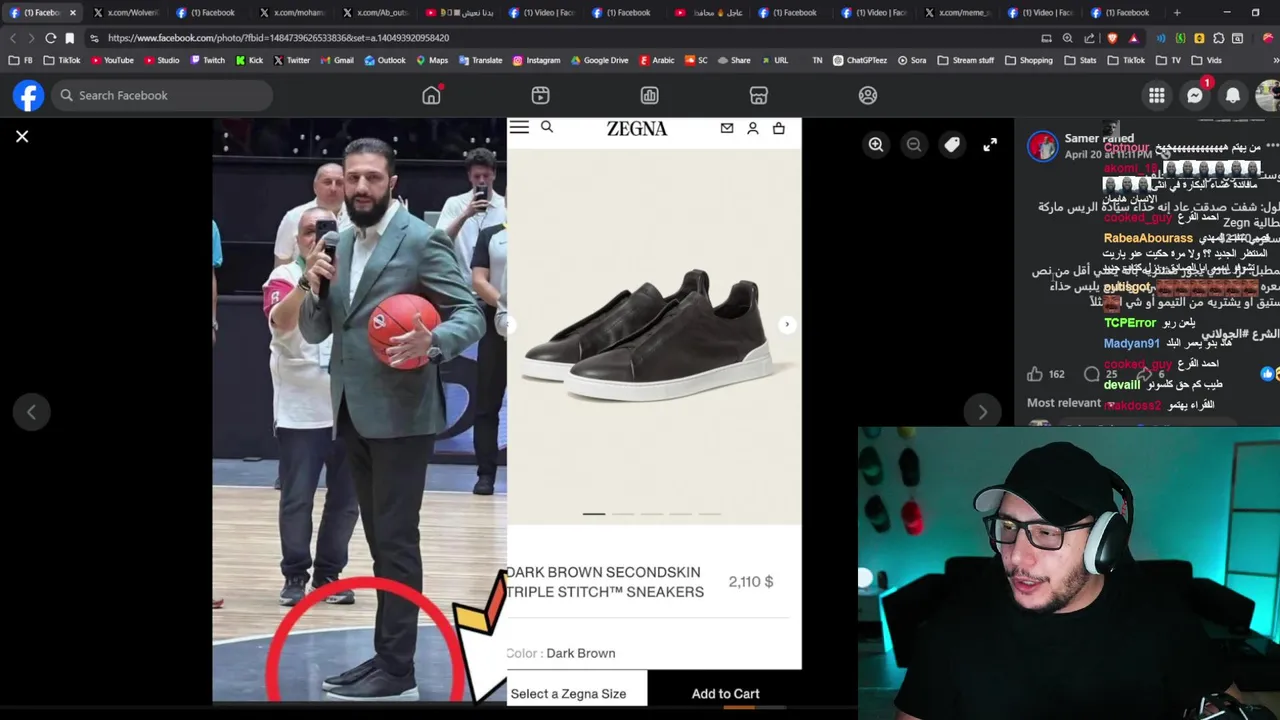
Task: Open the Twitch bookmark
Action: tap(208, 60)
